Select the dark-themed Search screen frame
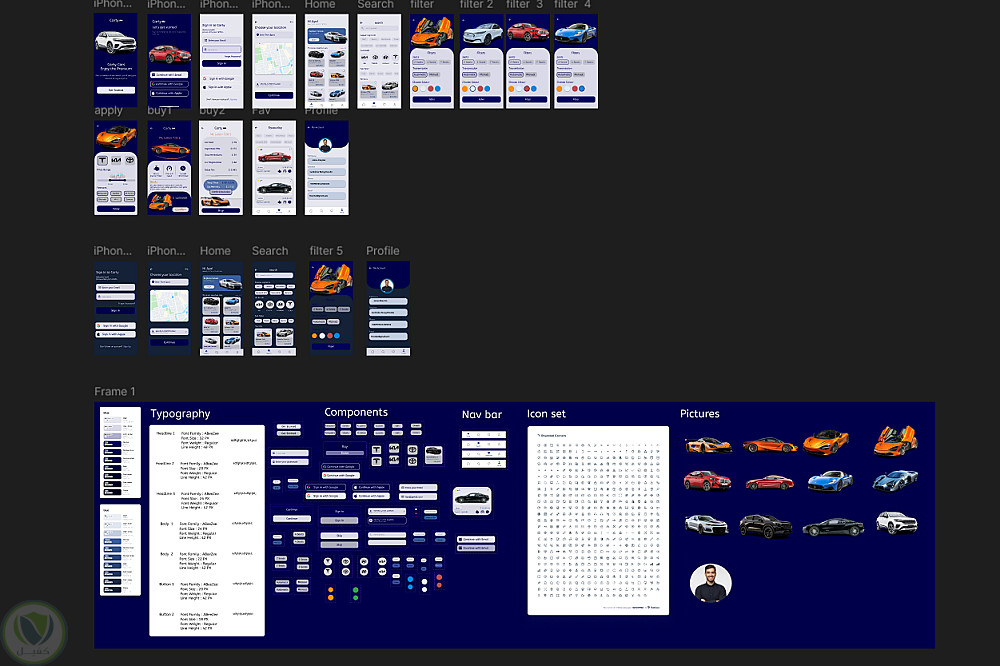The width and height of the screenshot is (1000, 666). [274, 308]
